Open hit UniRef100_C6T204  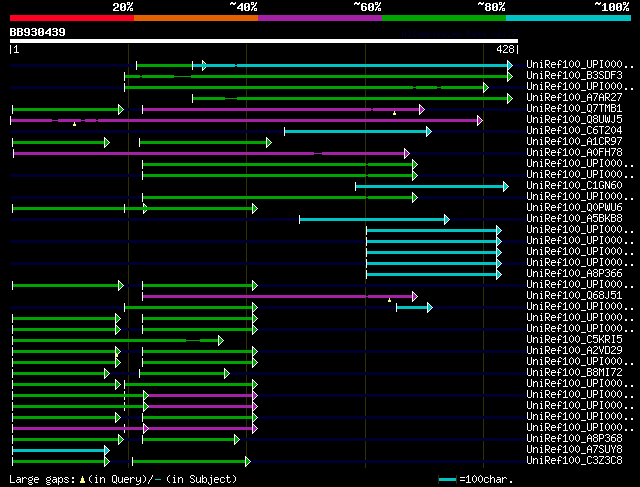point(574,130)
